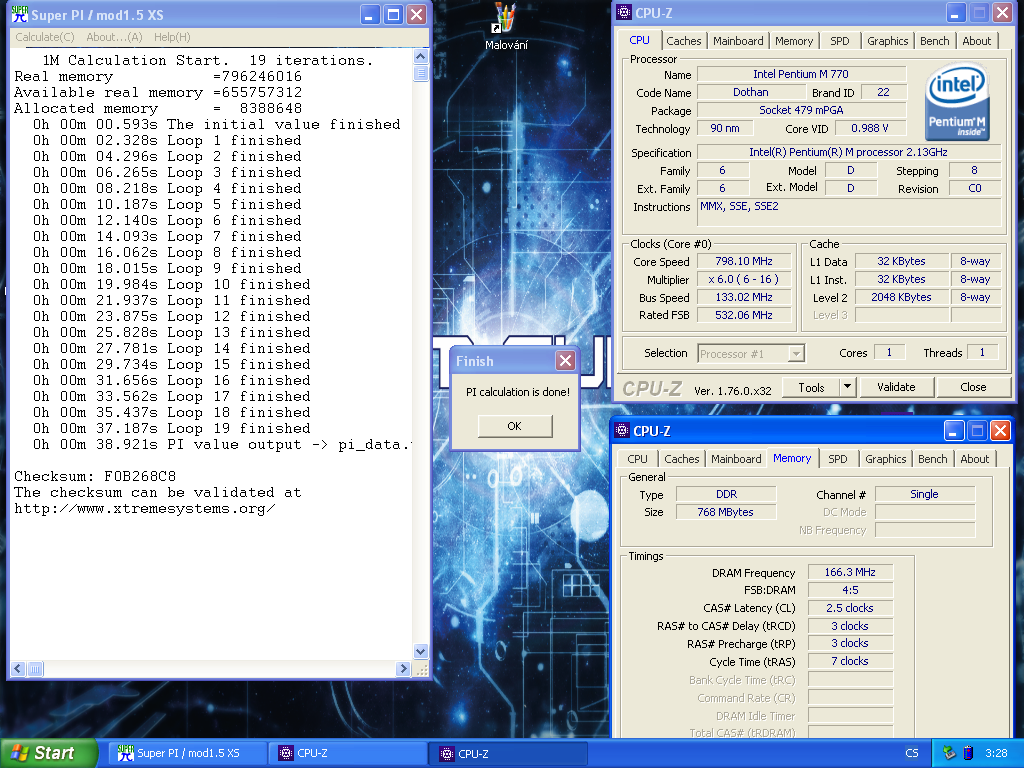Viewport: 1024px width, 768px height.
Task: Click the Level 2 cache value 2048 KBytes
Action: (x=901, y=297)
